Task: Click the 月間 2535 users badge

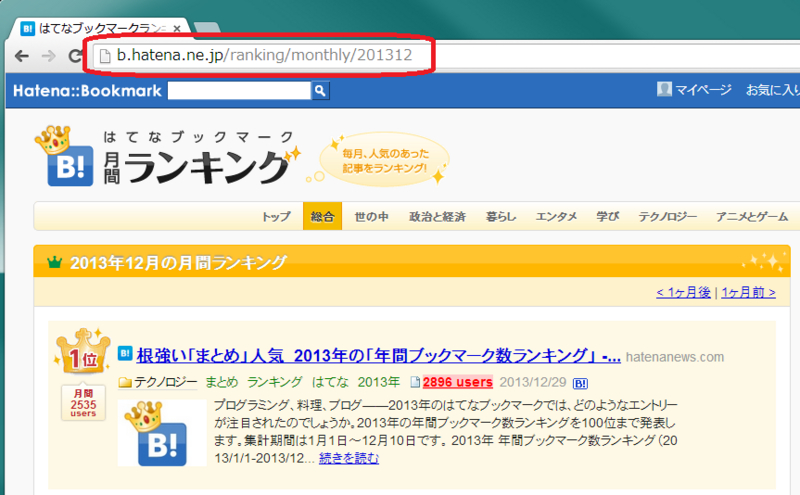Action: coord(83,403)
